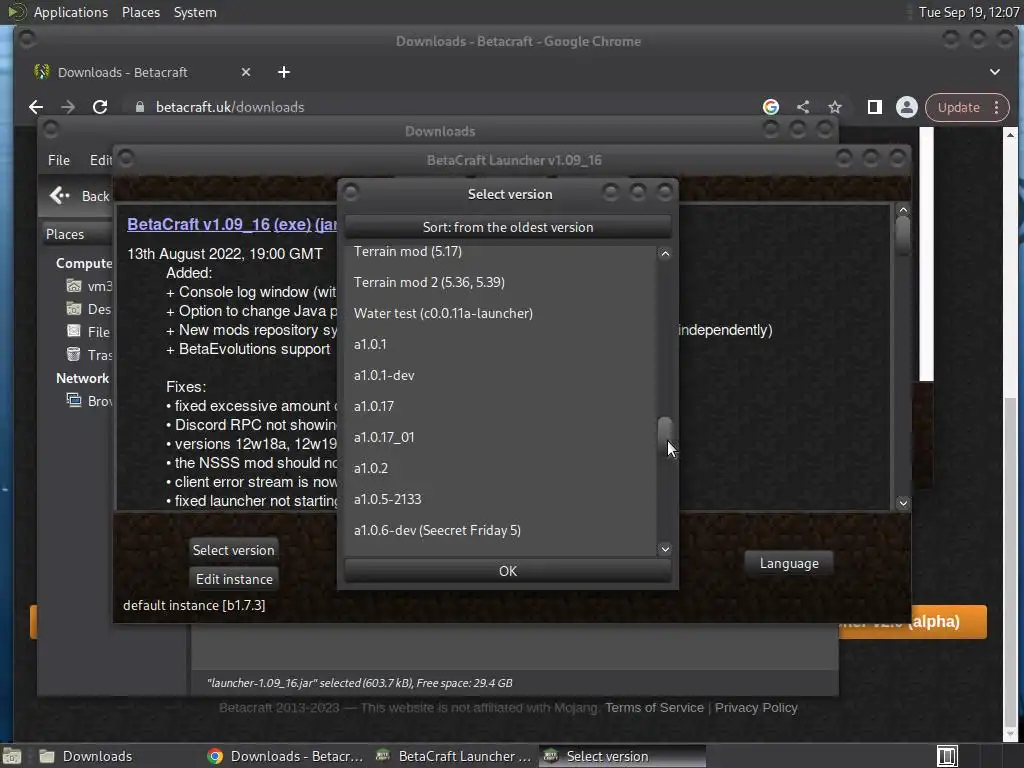The width and height of the screenshot is (1024, 768).
Task: Bookmark this page with star
Action: (835, 107)
